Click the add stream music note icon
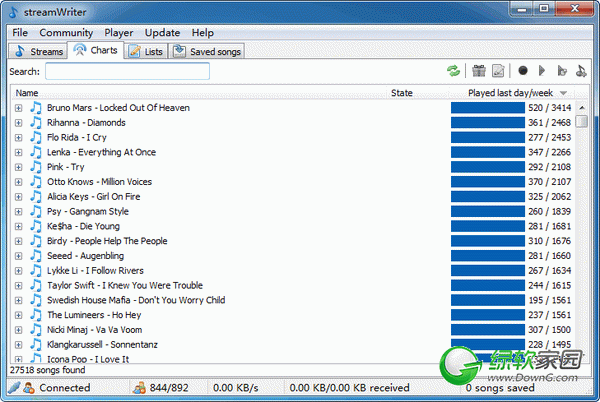Screen dimensions: 600x402 tap(581, 71)
